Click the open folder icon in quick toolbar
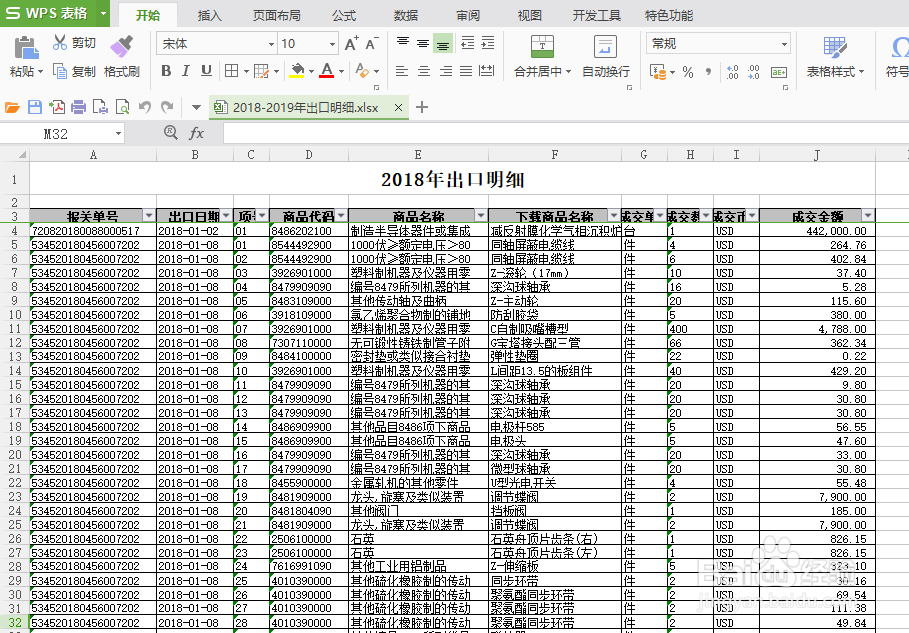The image size is (909, 633). pyautogui.click(x=12, y=107)
